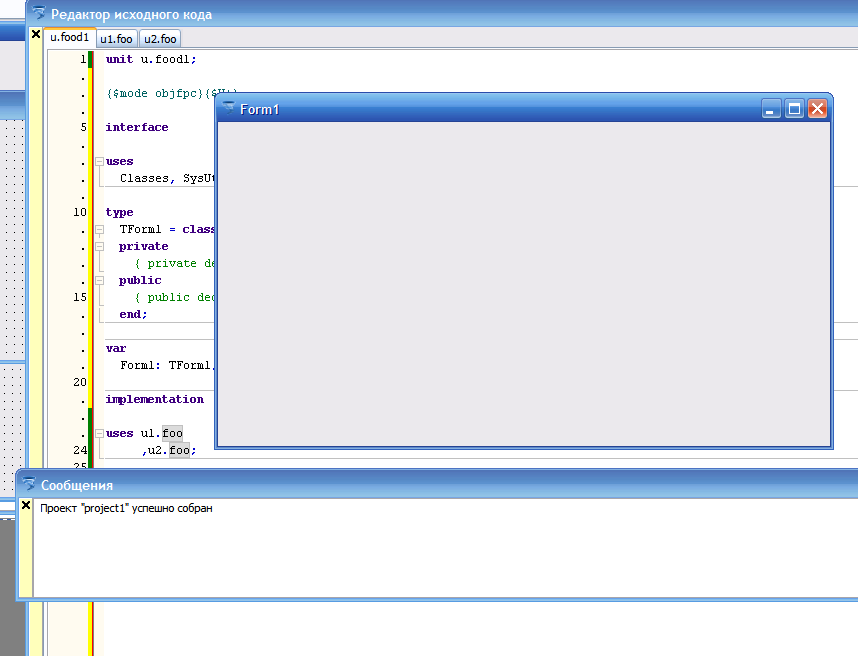Click the Form1 window system icon
This screenshot has height=656, width=858.
(228, 108)
